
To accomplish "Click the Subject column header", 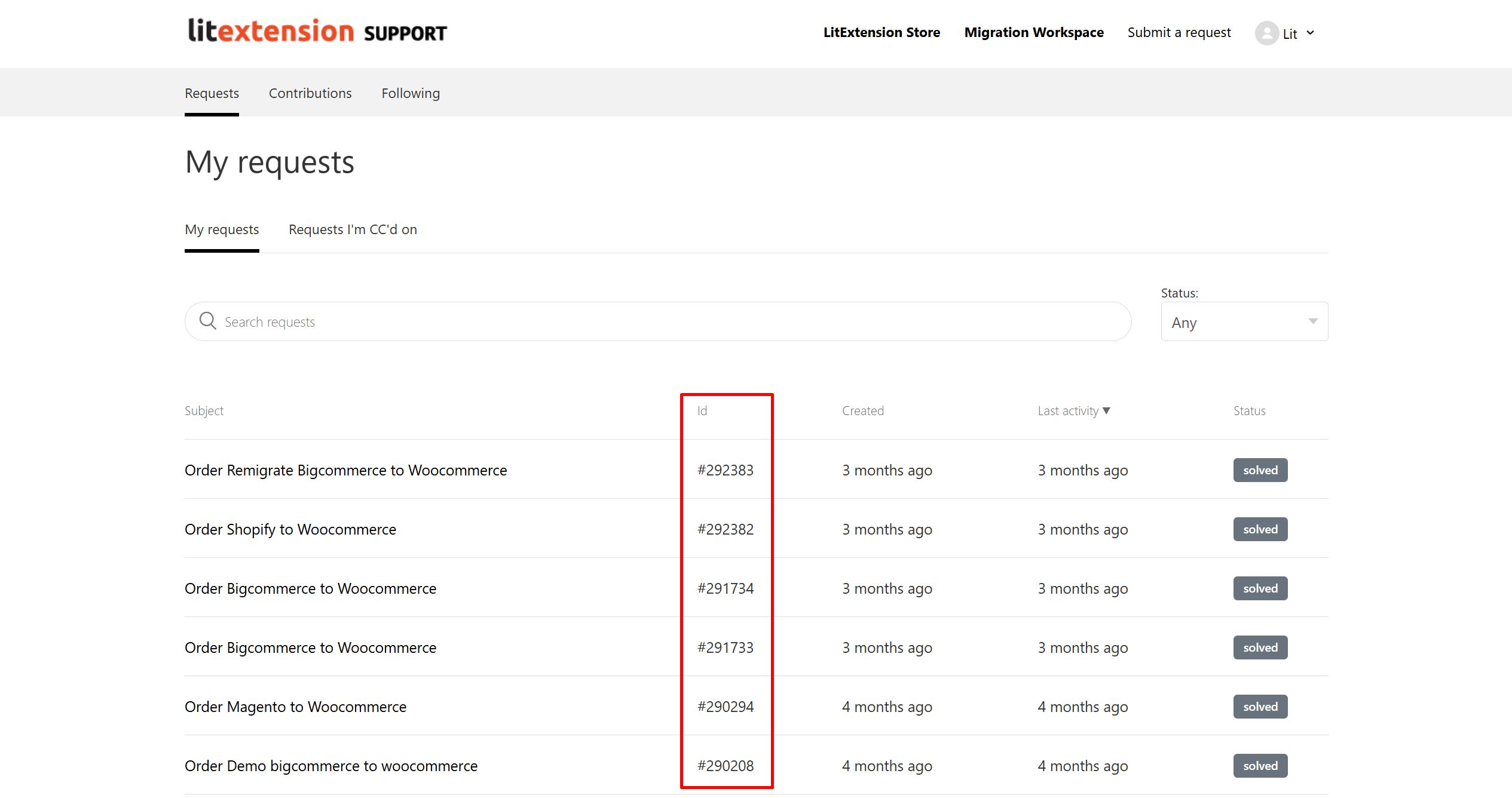I will tap(204, 411).
